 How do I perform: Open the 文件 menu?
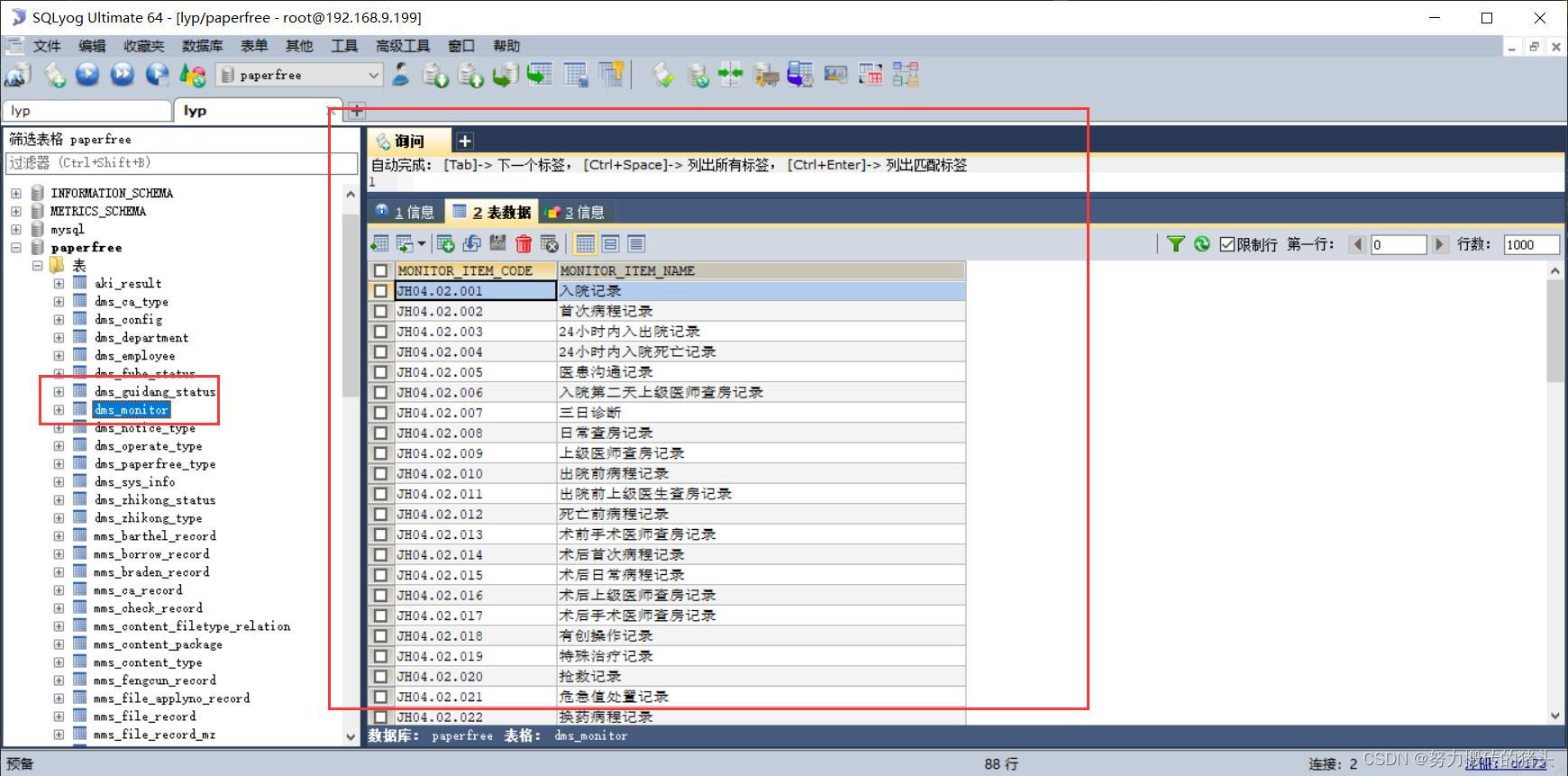(47, 46)
